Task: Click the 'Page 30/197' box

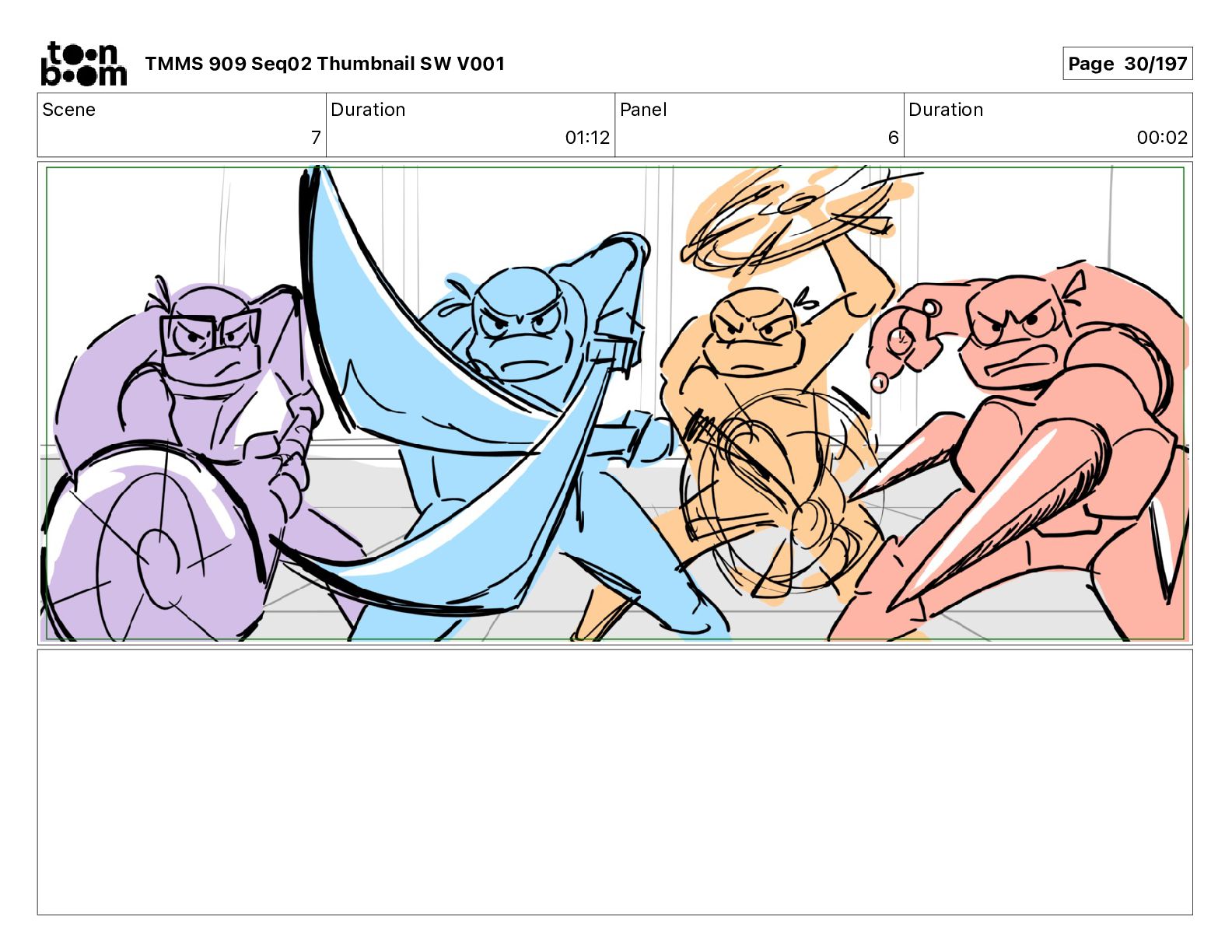Action: tap(1127, 64)
